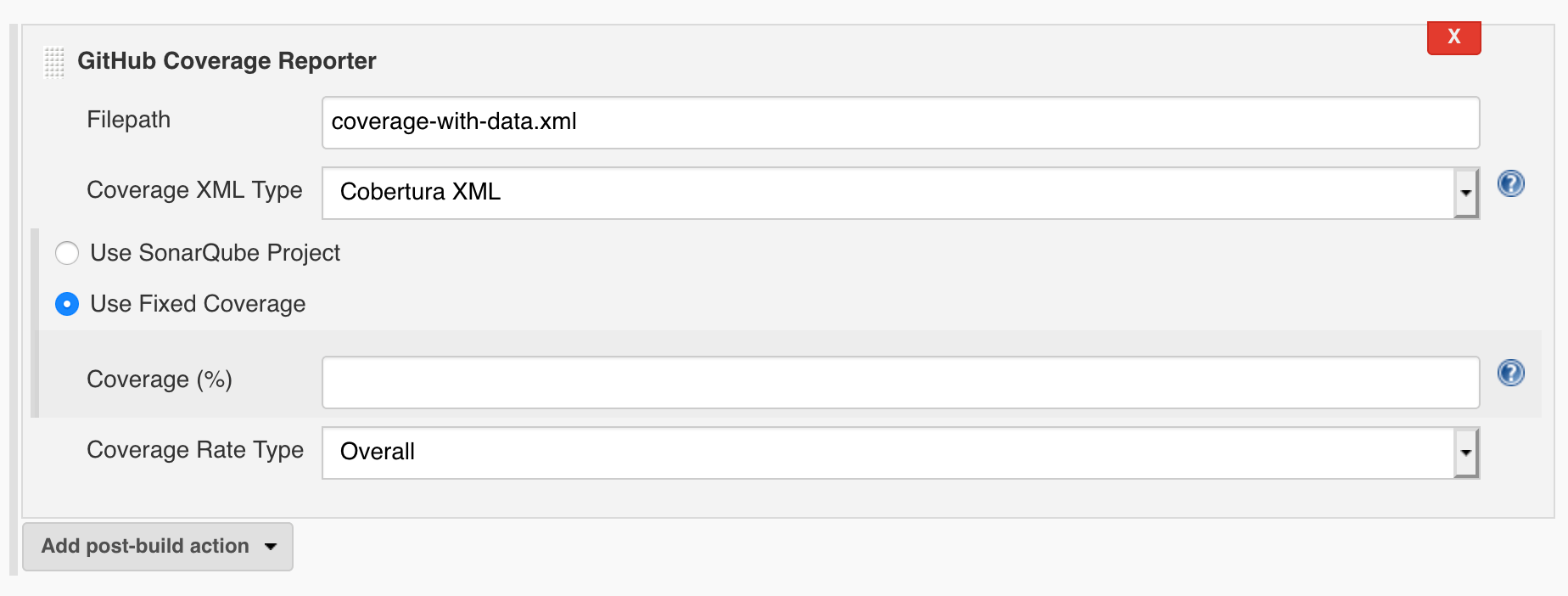Click the Coverage Rate Type label
This screenshot has width=1568, height=596.
tap(194, 450)
